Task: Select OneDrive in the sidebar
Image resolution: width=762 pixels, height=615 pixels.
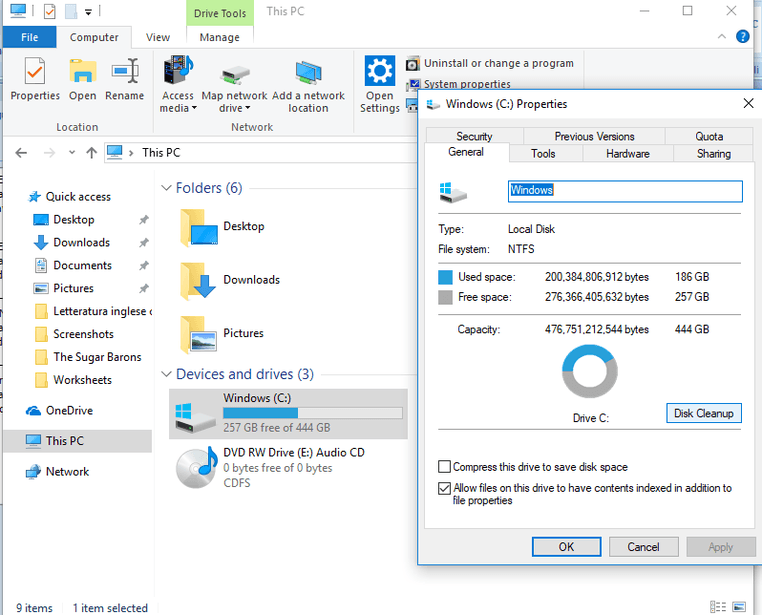Action: (69, 410)
